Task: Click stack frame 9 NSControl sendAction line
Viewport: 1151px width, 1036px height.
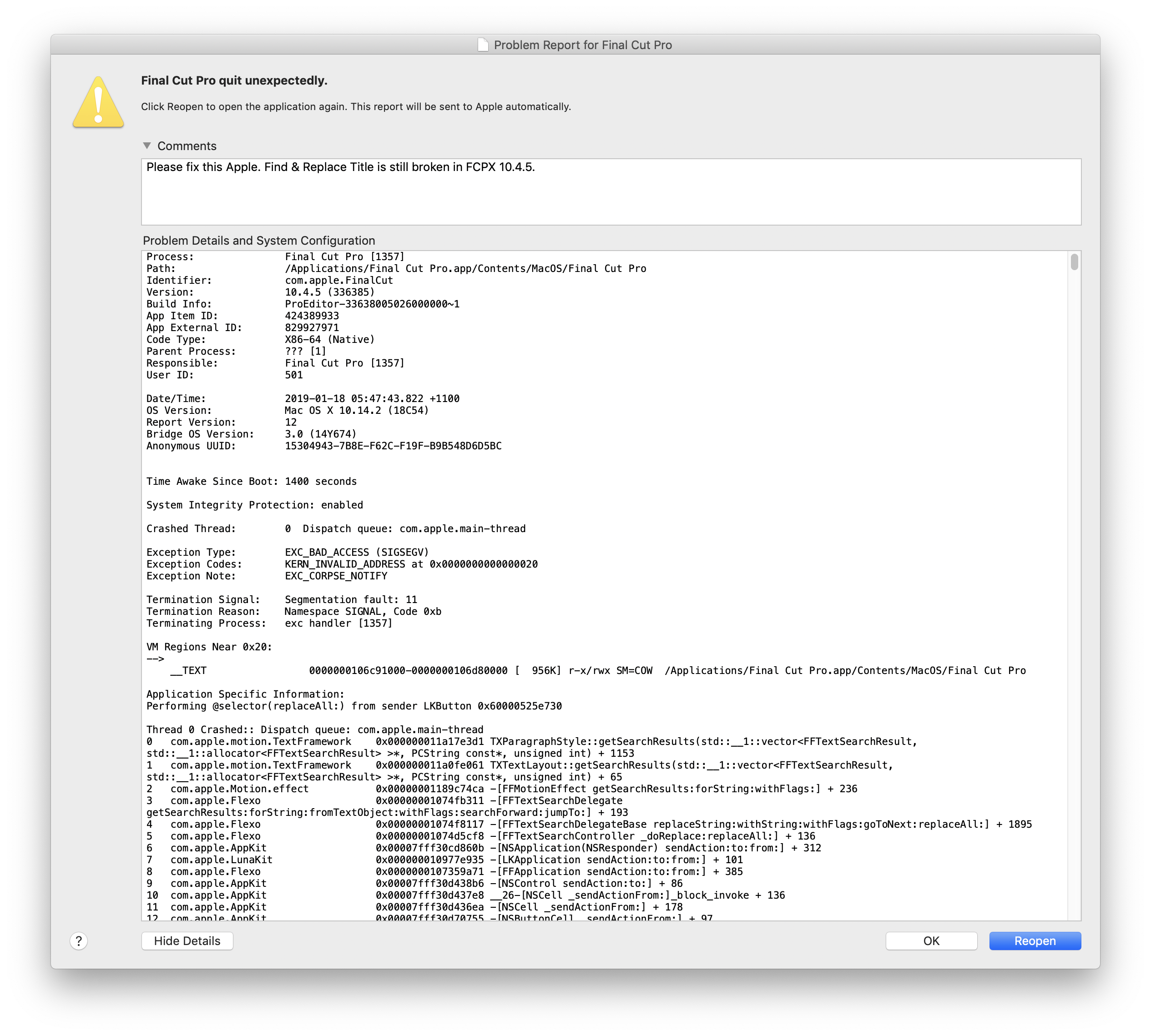Action: coord(414,884)
